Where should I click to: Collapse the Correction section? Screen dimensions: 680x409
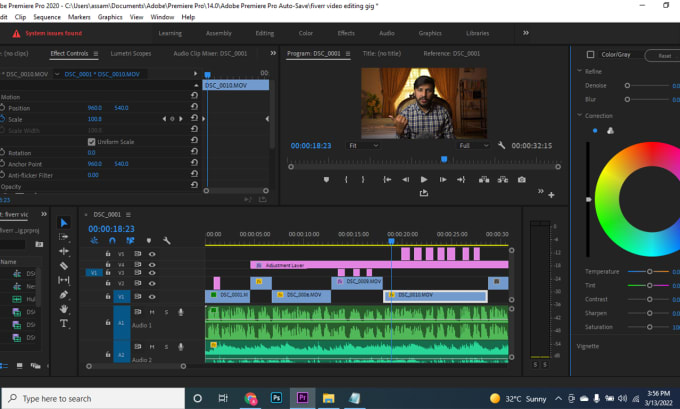point(579,115)
